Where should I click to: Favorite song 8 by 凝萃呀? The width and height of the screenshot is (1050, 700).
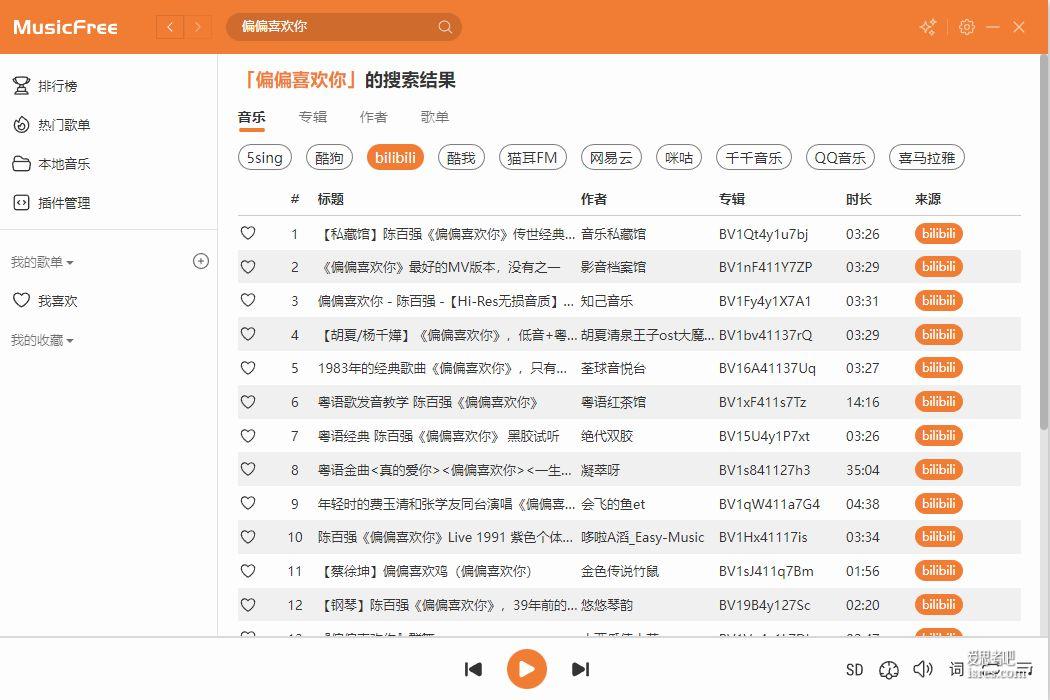coord(248,469)
